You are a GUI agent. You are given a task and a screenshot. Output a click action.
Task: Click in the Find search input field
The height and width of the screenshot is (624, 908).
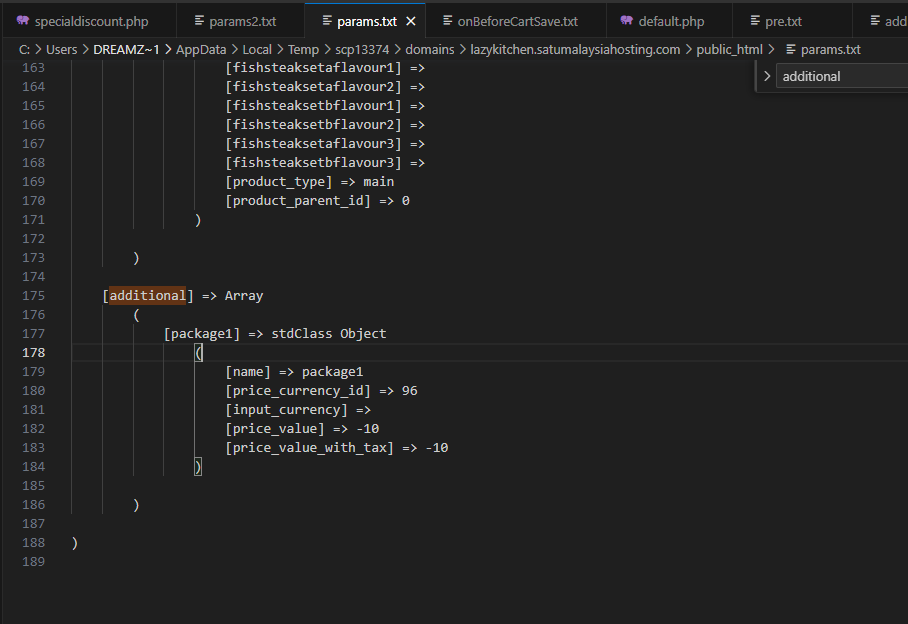pos(840,76)
